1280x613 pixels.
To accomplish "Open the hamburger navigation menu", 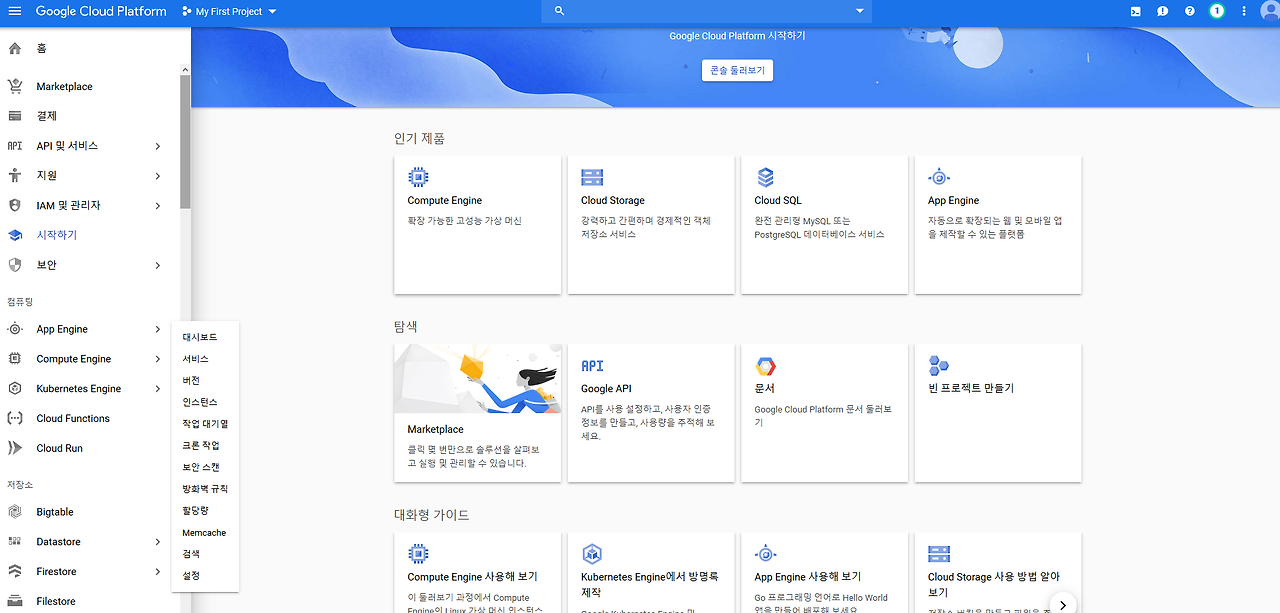I will tap(15, 11).
